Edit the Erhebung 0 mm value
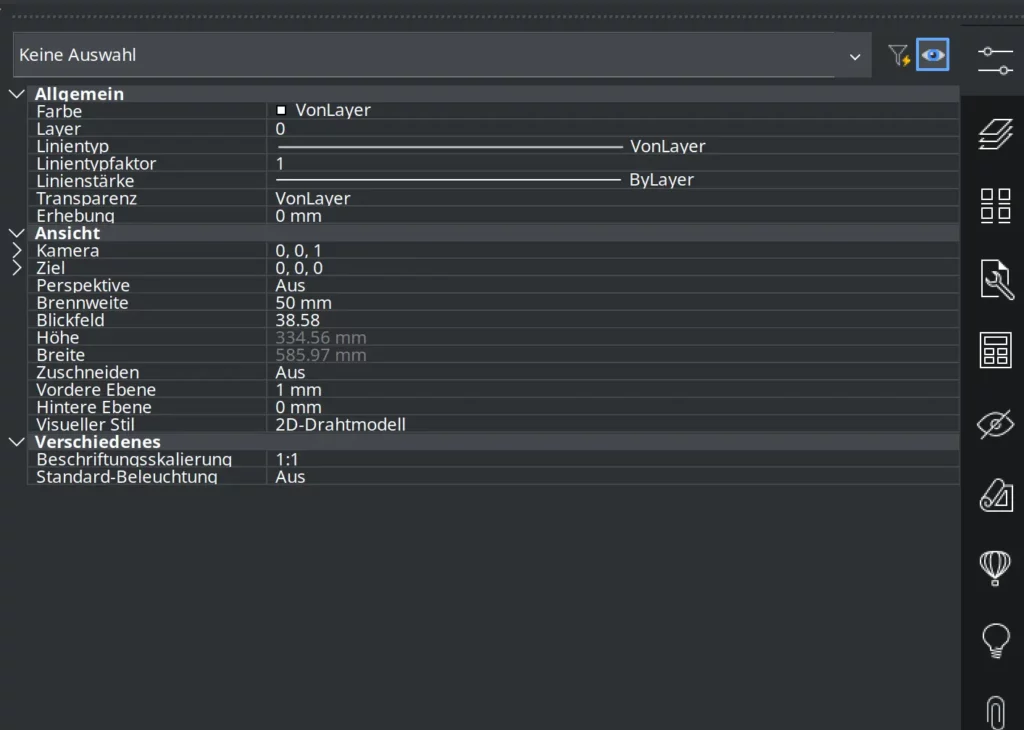1024x730 pixels. click(613, 215)
